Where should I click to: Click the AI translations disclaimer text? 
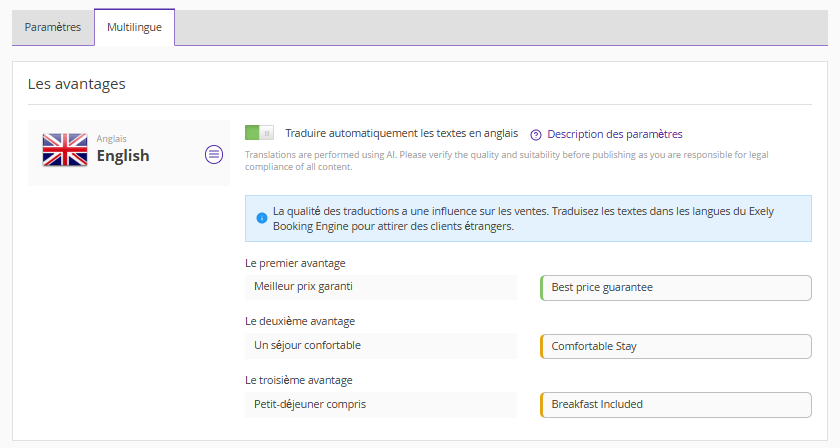coord(507,160)
